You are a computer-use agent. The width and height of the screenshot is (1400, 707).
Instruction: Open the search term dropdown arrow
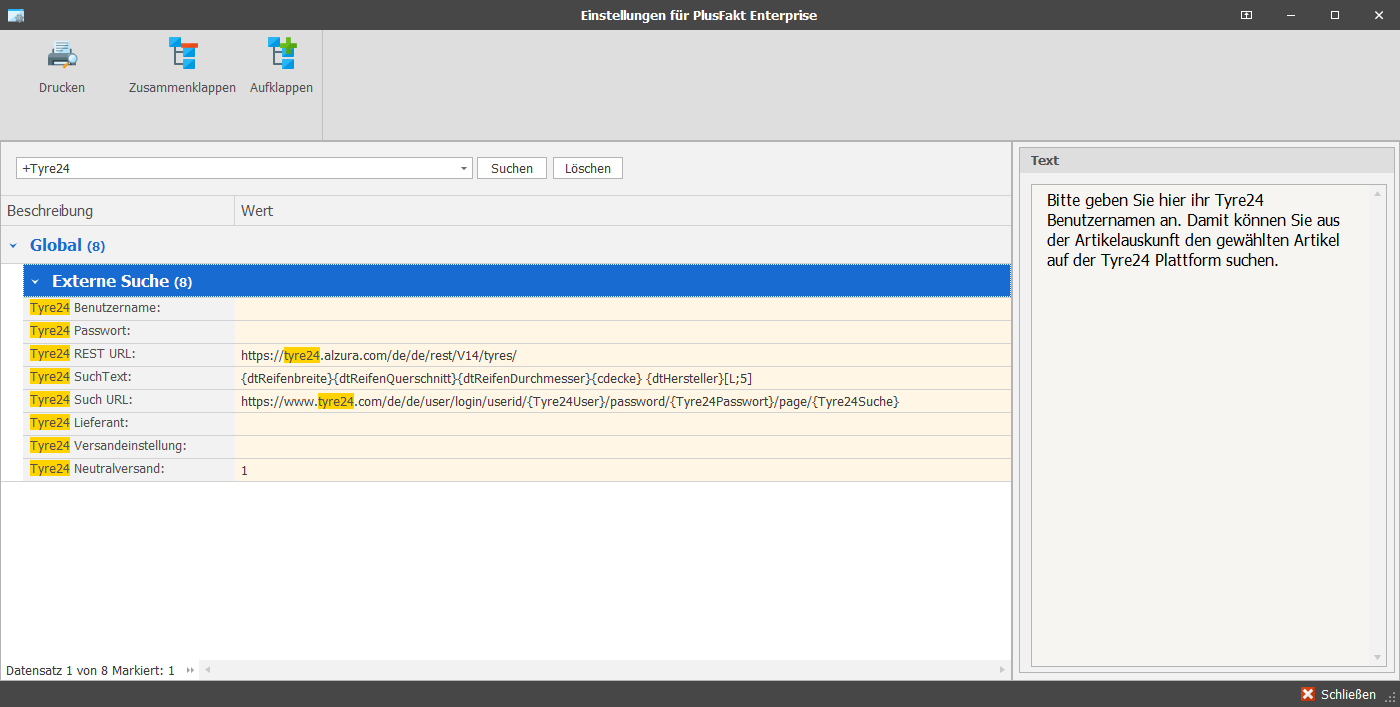click(464, 169)
